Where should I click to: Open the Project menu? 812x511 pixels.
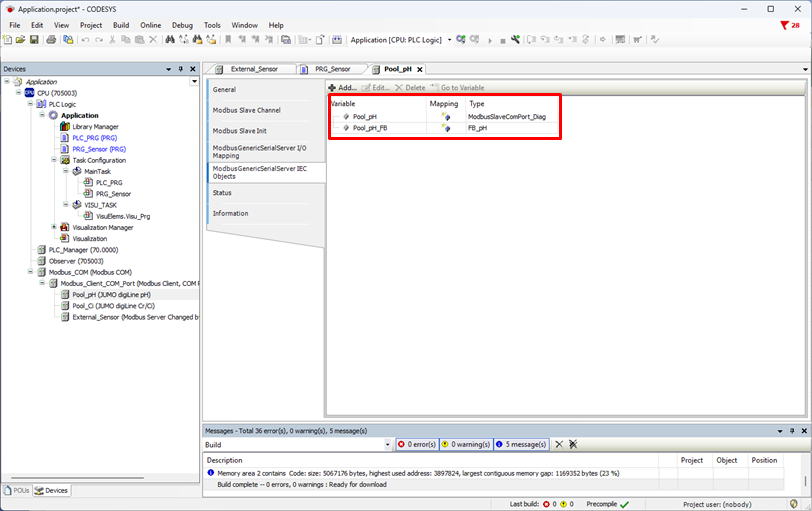pos(91,25)
